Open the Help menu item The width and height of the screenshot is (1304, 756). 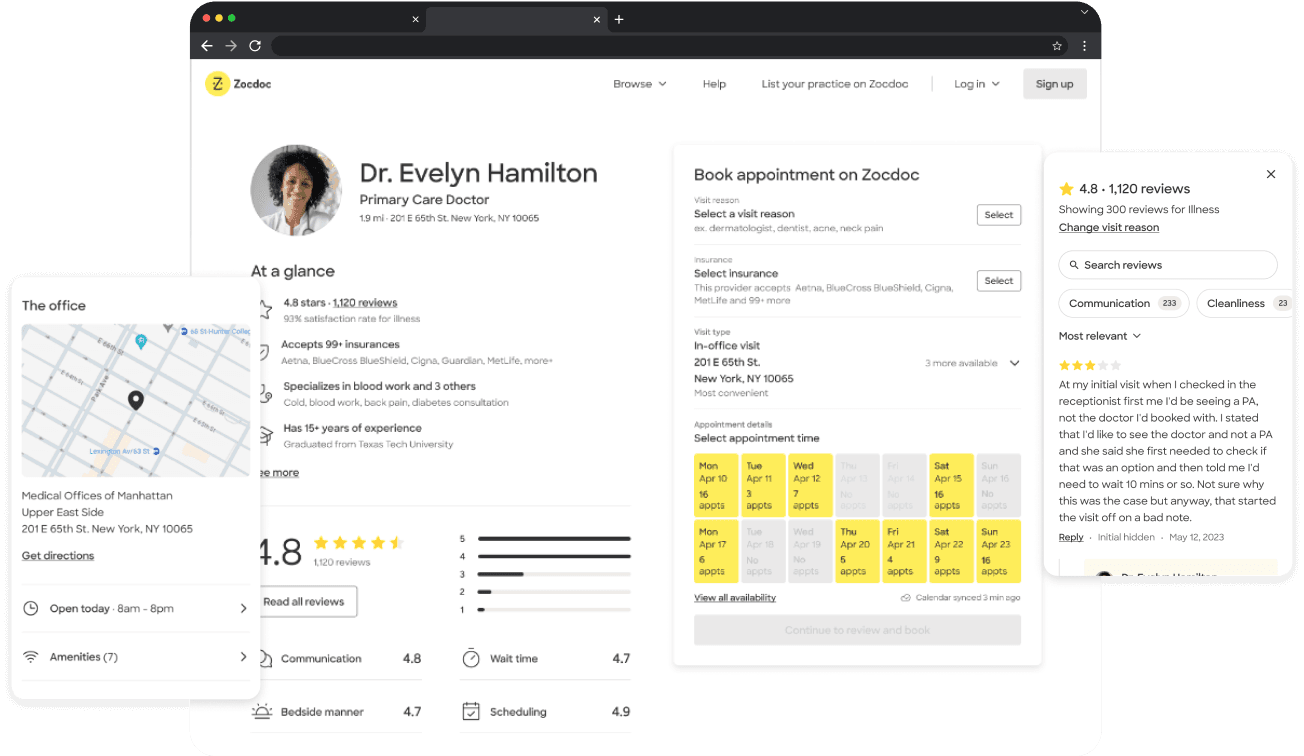tap(714, 84)
